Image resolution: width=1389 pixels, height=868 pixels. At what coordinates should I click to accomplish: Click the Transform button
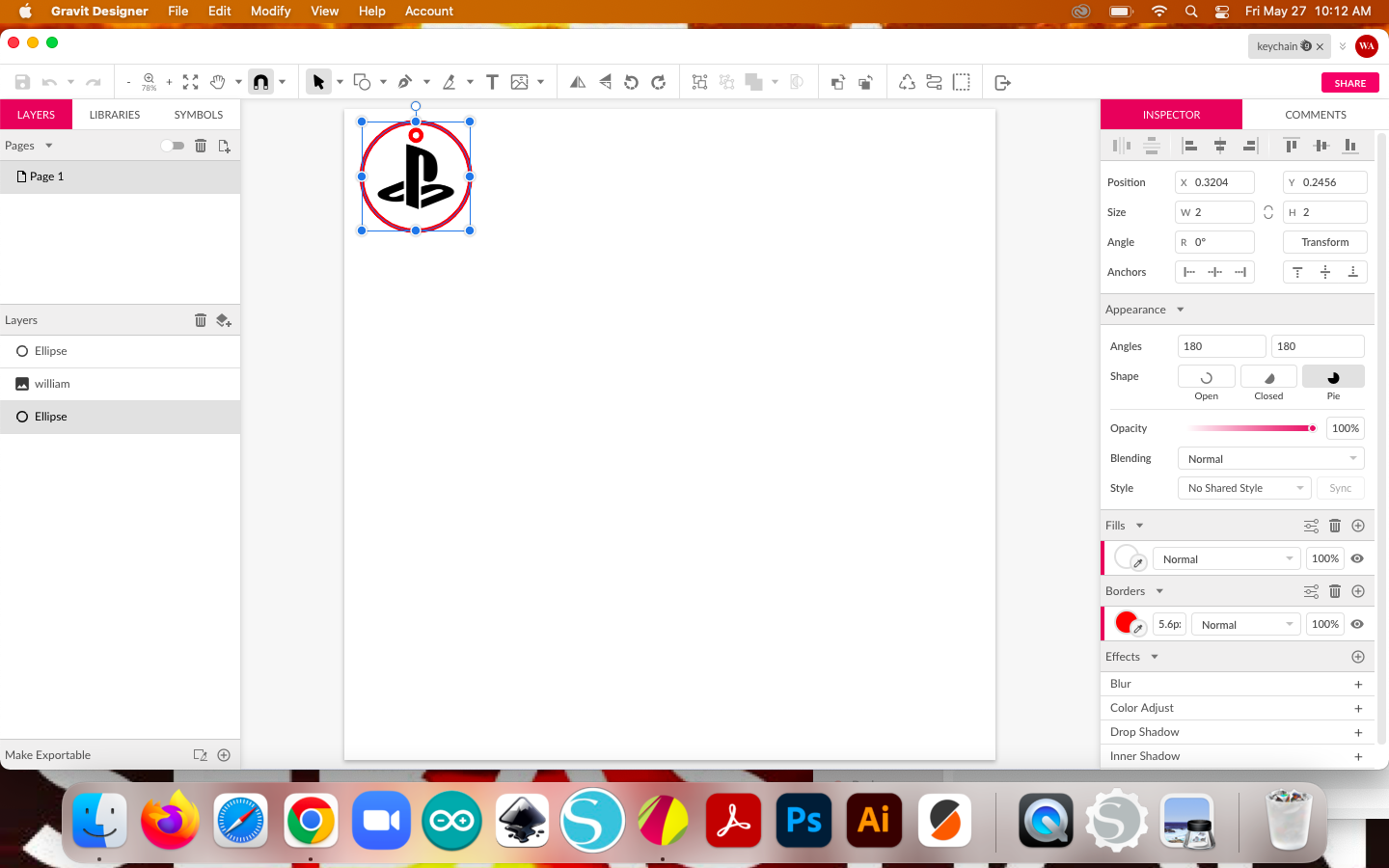(x=1324, y=242)
